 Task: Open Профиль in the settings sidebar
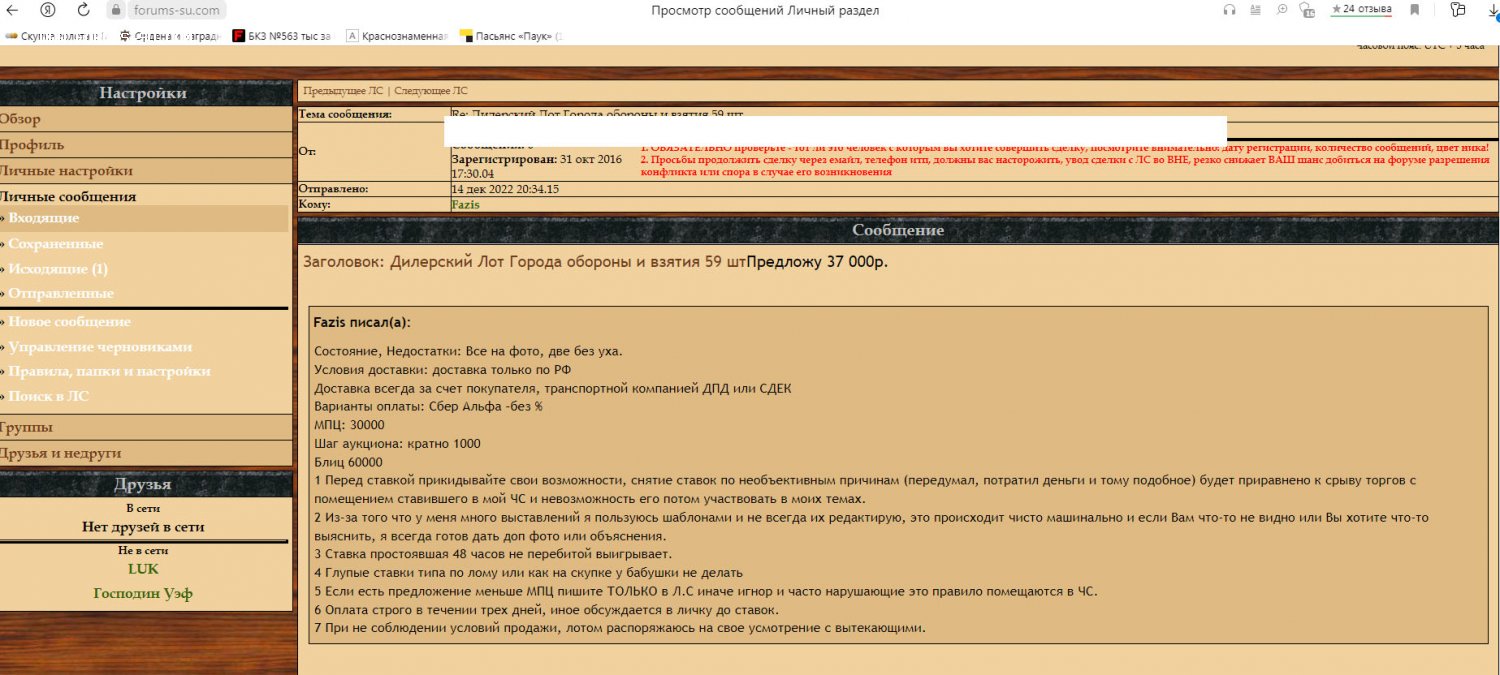[x=32, y=145]
